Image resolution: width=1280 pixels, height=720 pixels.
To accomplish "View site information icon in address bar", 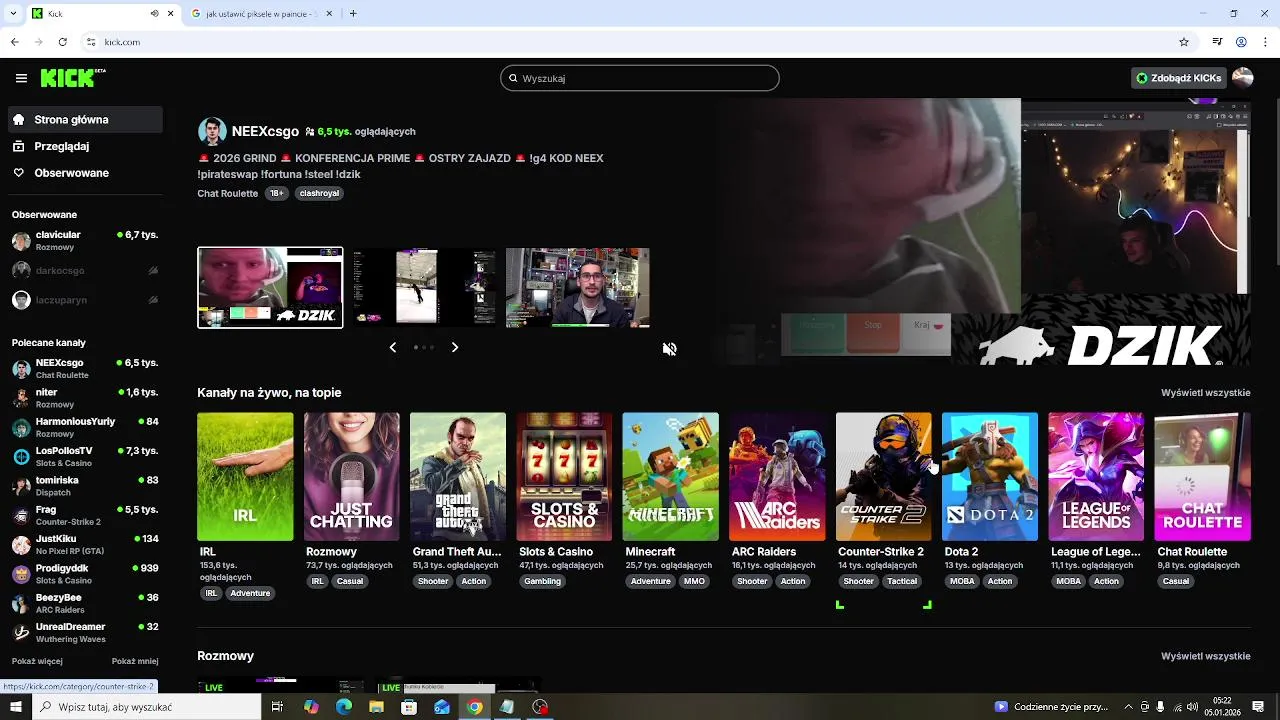I will (91, 42).
